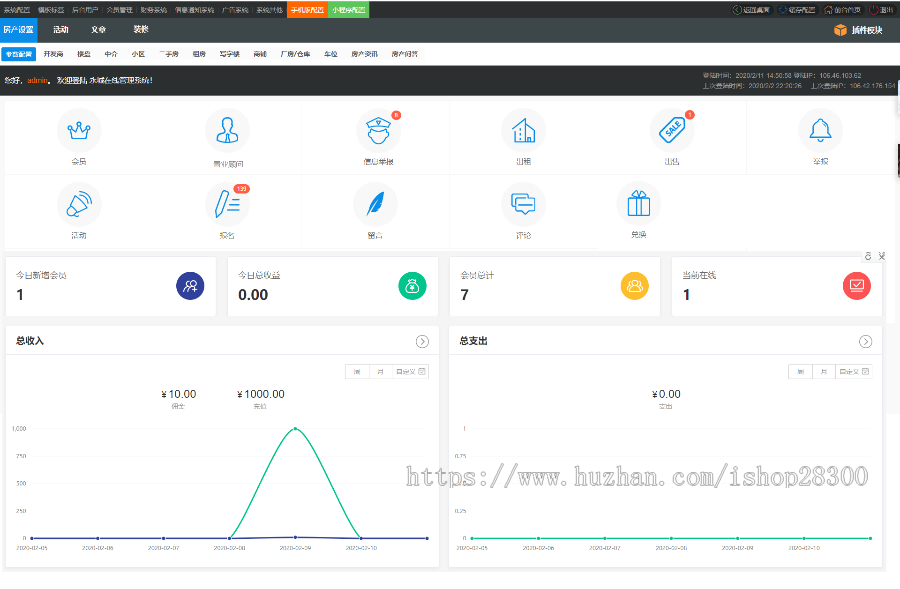Viewport: 900px width, 589px height.
Task: Expand the 总收入 panel arrow
Action: (422, 342)
